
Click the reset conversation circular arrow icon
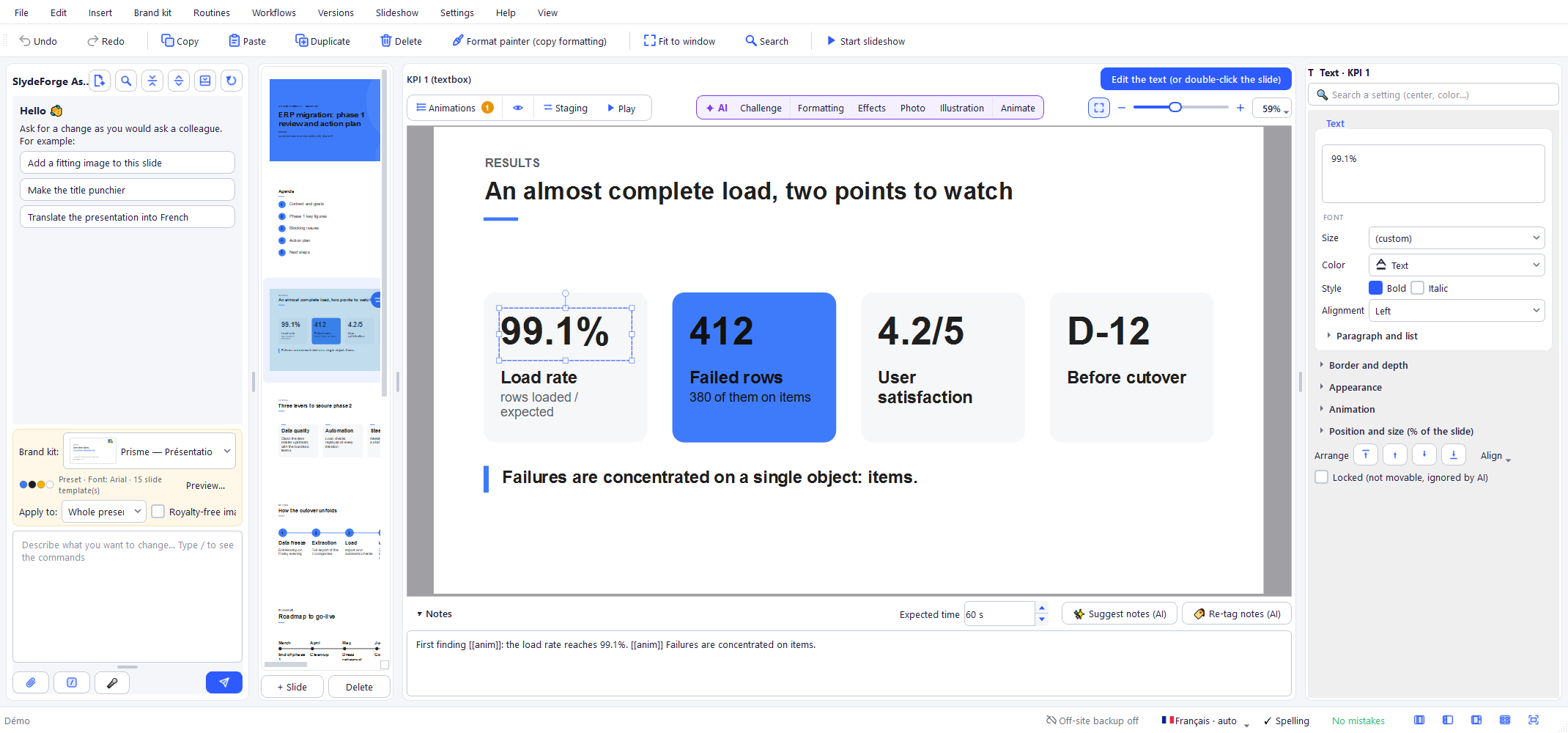(x=232, y=81)
